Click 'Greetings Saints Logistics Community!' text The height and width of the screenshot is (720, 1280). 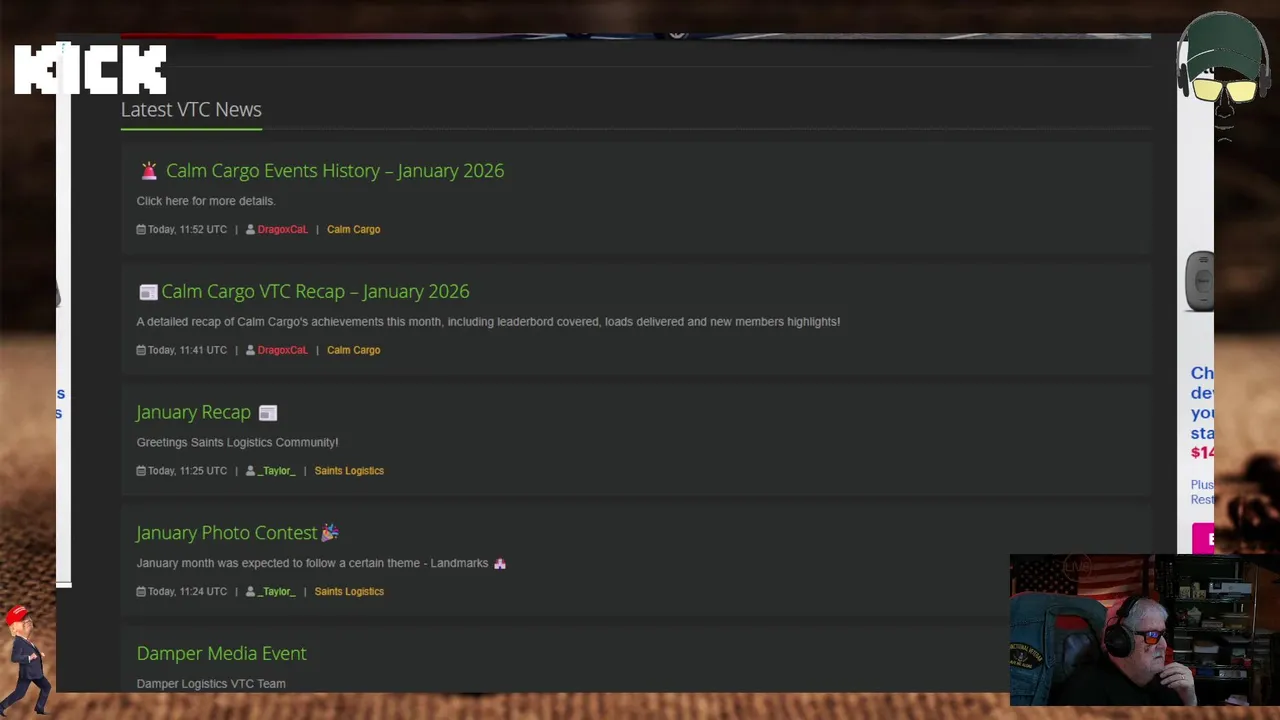pos(237,442)
